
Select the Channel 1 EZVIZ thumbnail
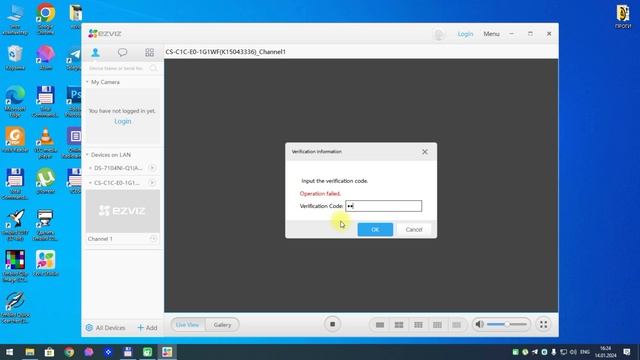(122, 211)
